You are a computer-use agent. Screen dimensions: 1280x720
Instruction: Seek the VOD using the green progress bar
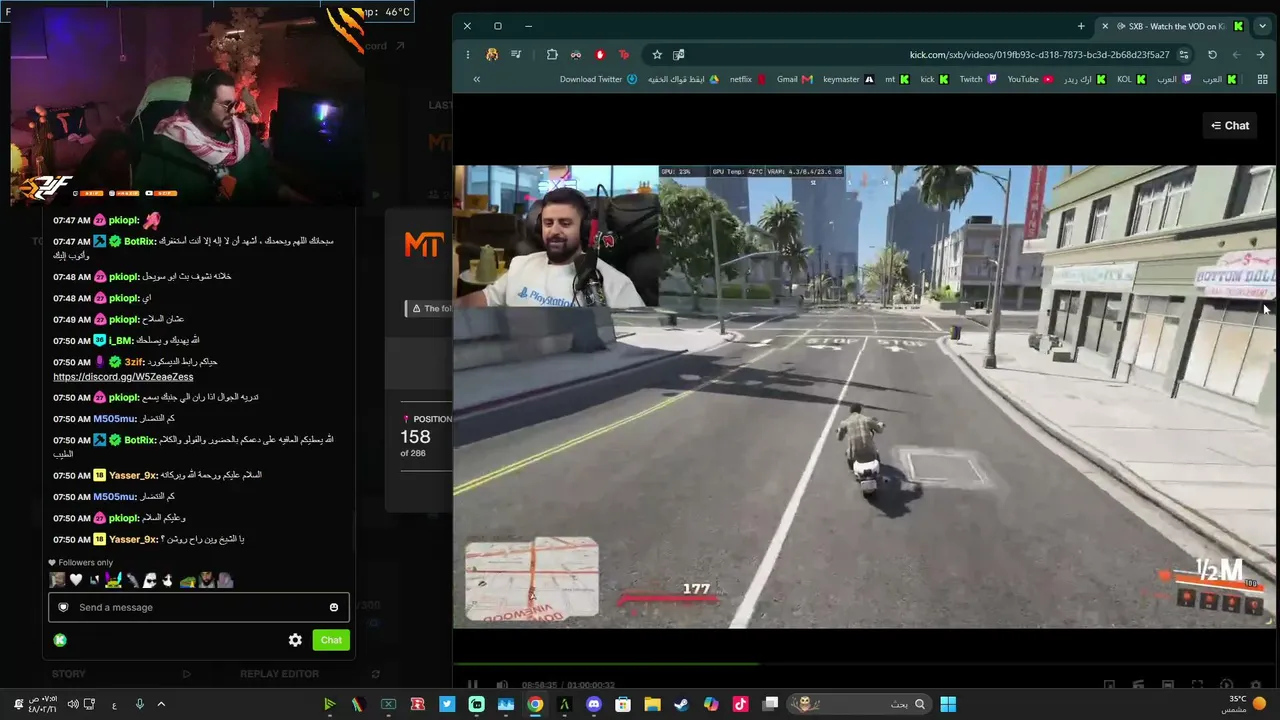tap(607, 663)
